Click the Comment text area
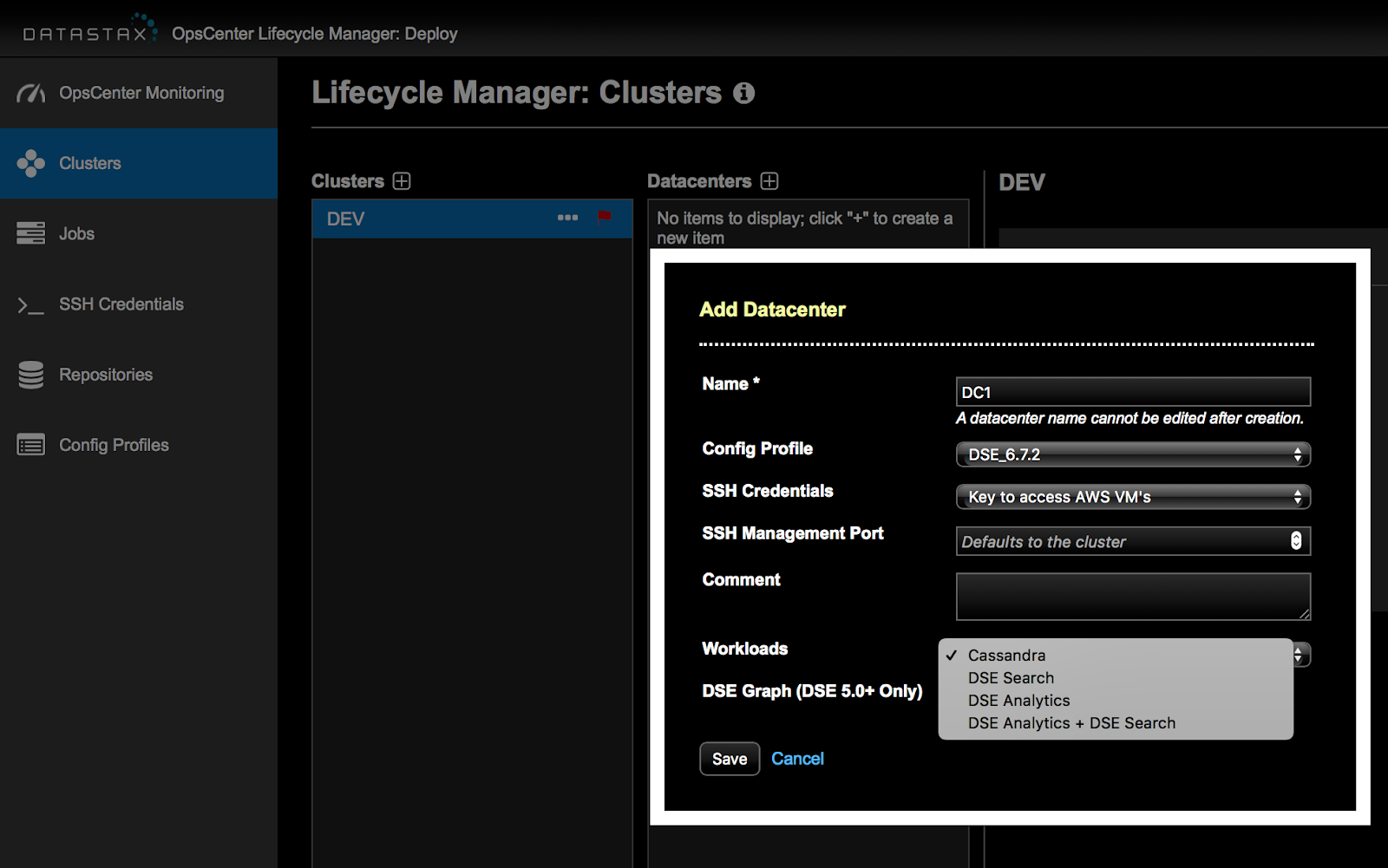 tap(1133, 597)
